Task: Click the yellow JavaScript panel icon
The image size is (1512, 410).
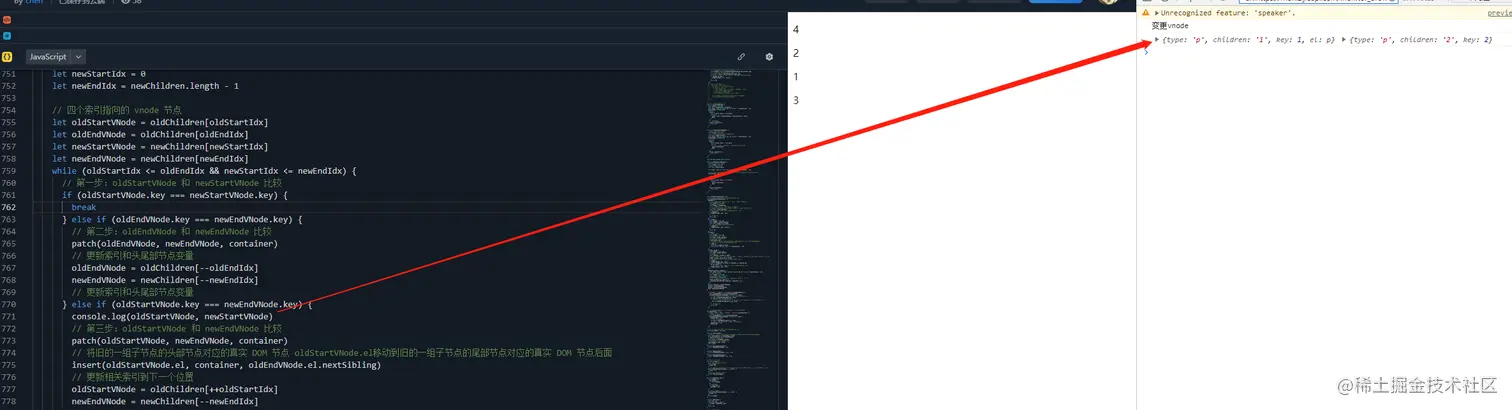Action: coord(7,57)
